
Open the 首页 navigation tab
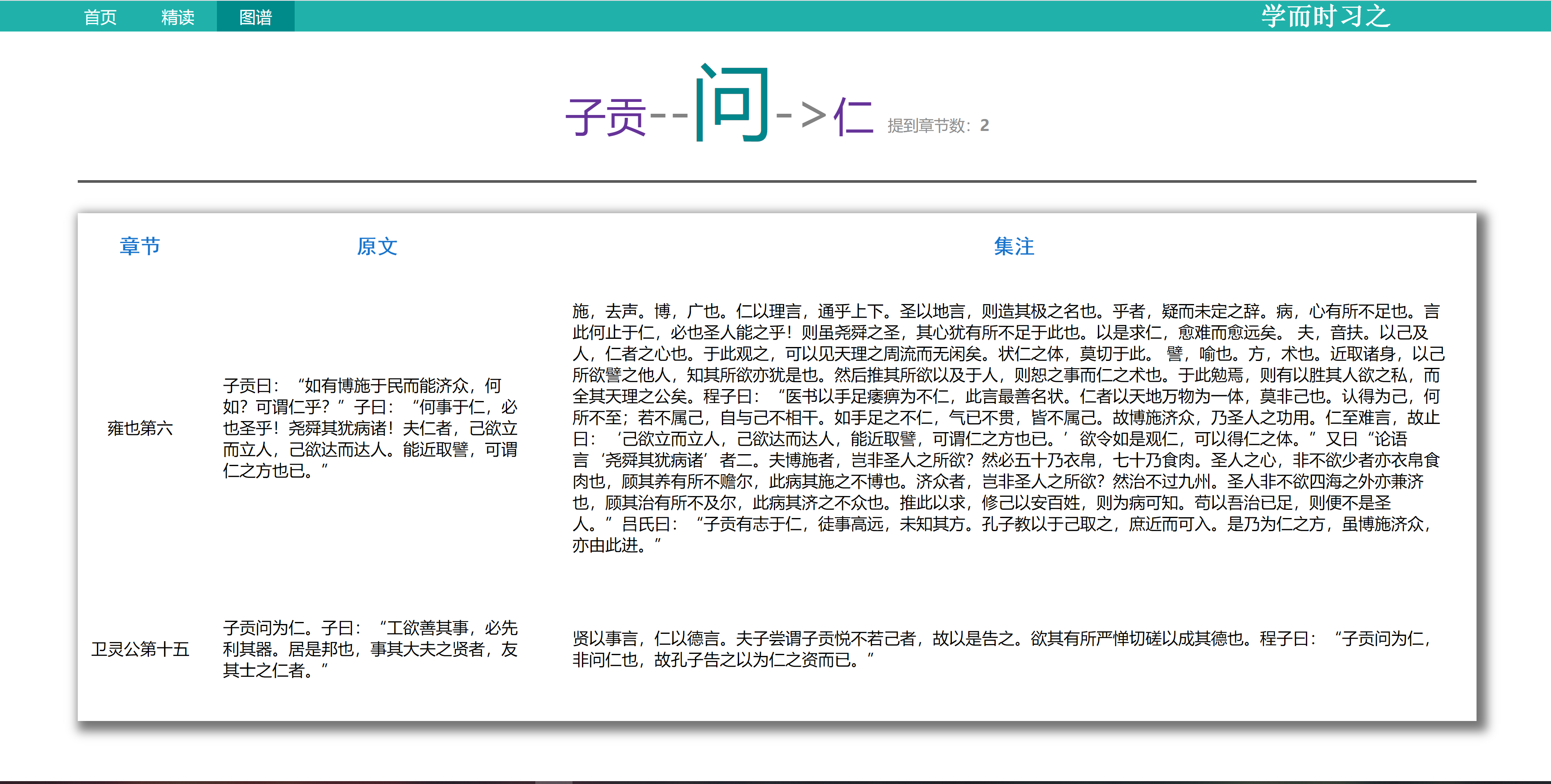(x=100, y=17)
